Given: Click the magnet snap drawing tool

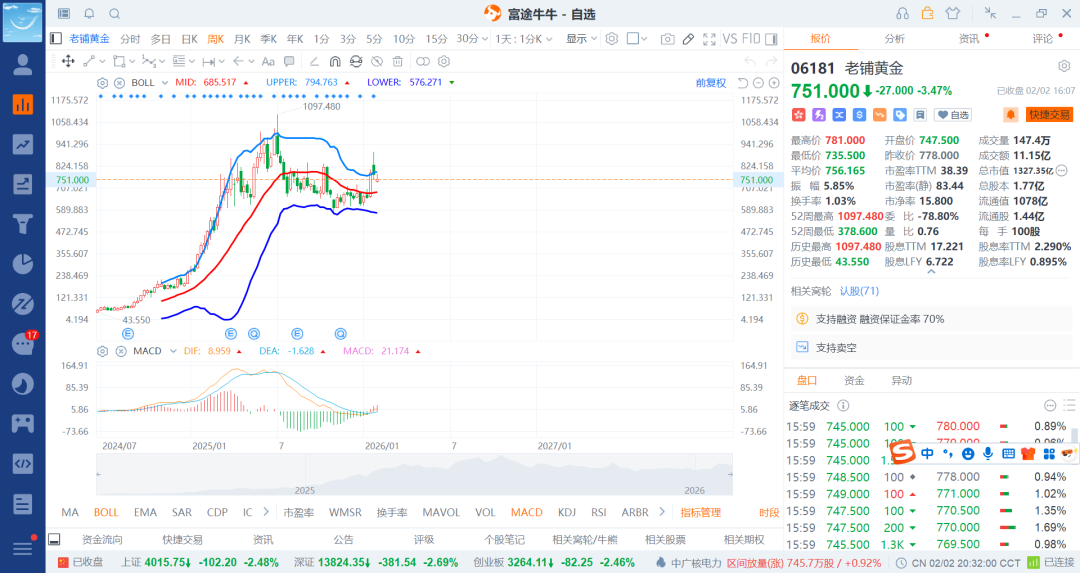Looking at the screenshot, I should (x=335, y=61).
